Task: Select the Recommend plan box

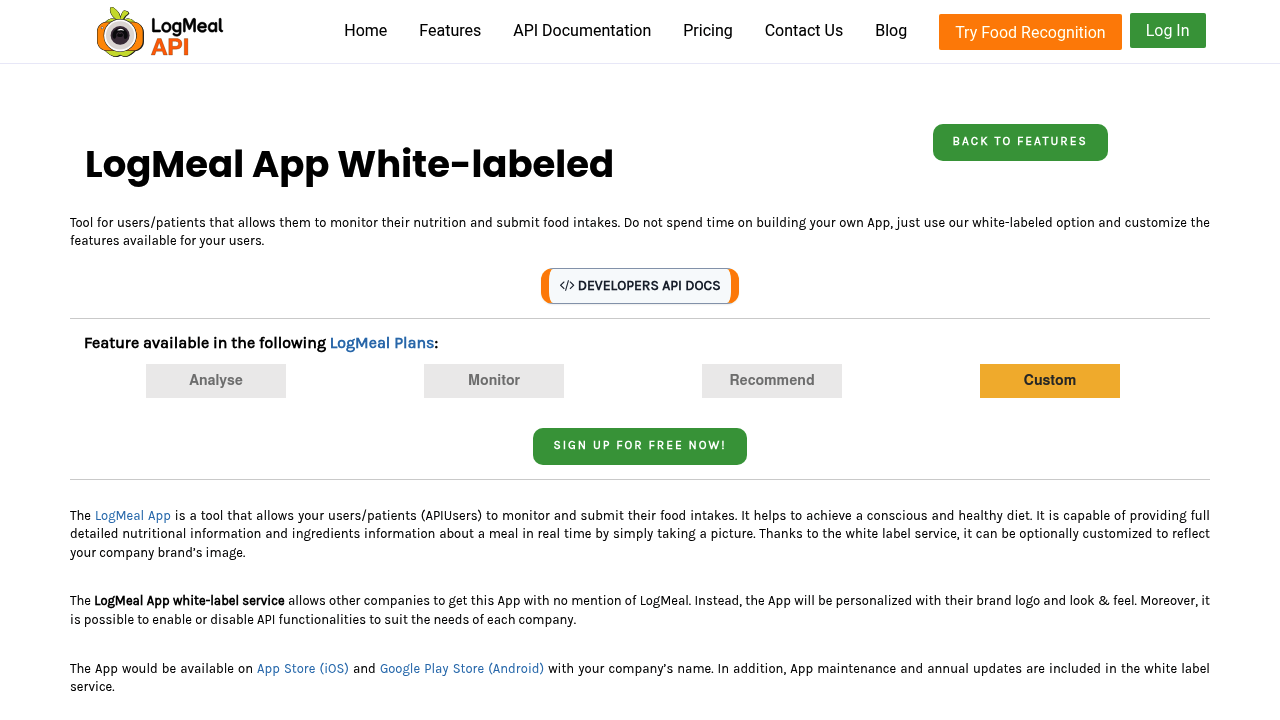Action: (772, 381)
